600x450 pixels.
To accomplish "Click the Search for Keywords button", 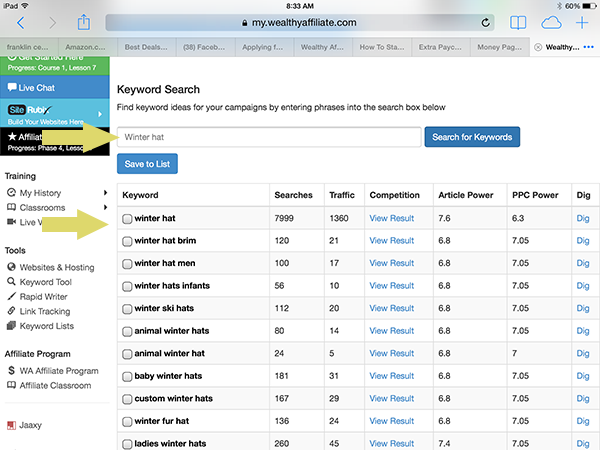I will (x=472, y=137).
